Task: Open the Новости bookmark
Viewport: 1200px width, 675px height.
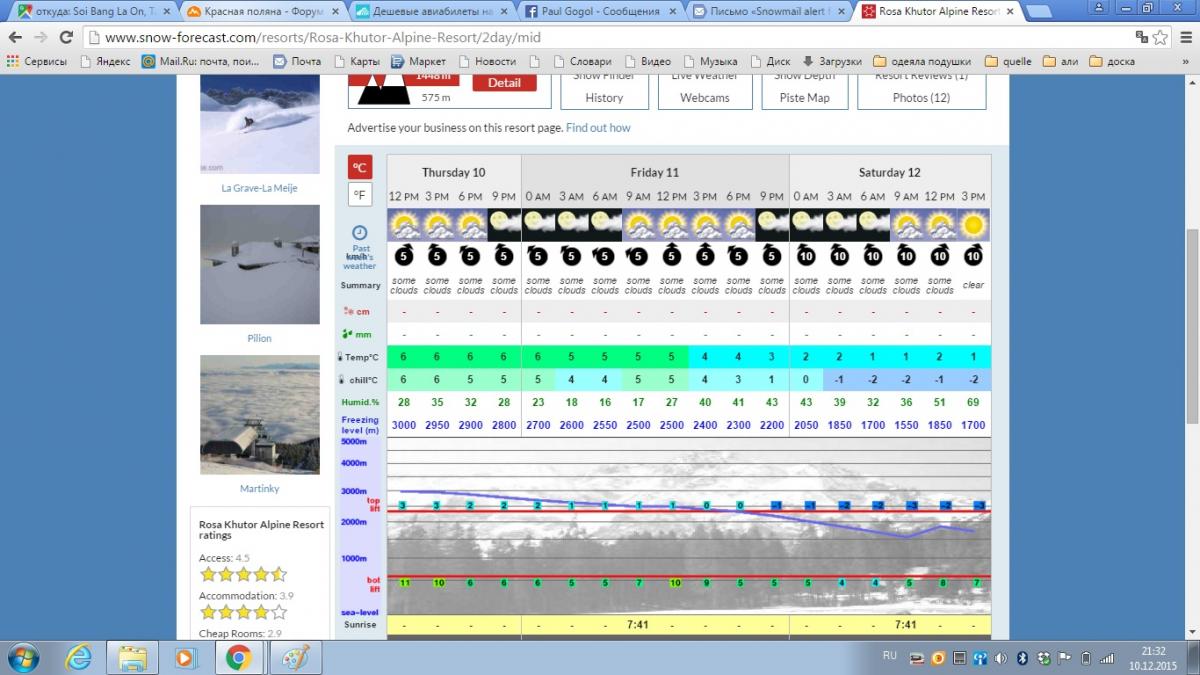Action: pos(486,61)
